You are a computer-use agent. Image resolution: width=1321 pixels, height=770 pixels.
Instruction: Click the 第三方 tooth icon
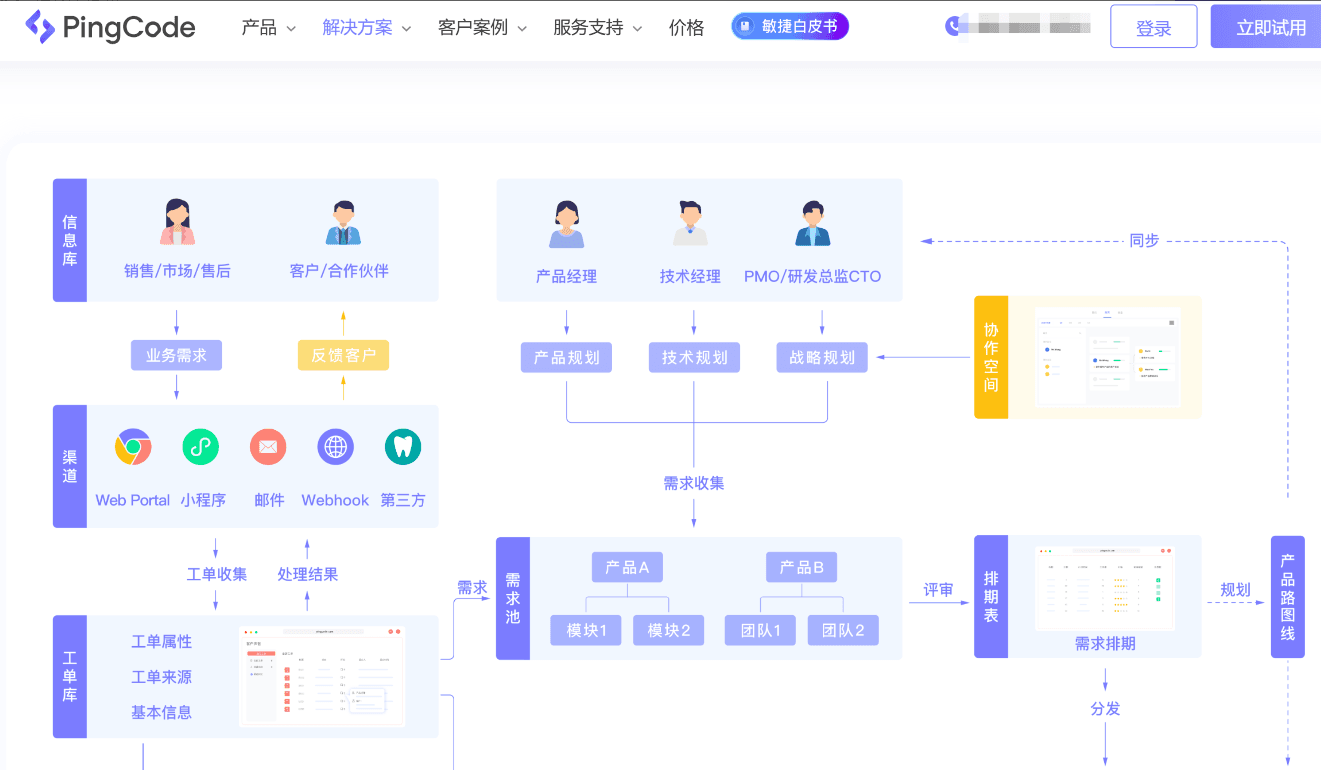pyautogui.click(x=403, y=446)
